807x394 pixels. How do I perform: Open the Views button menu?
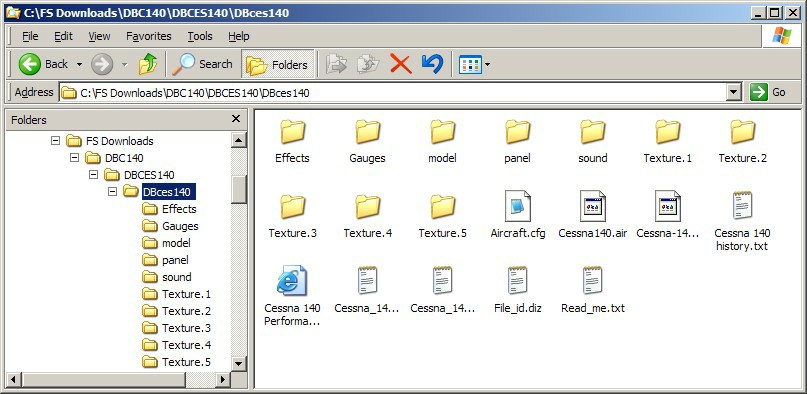point(474,65)
